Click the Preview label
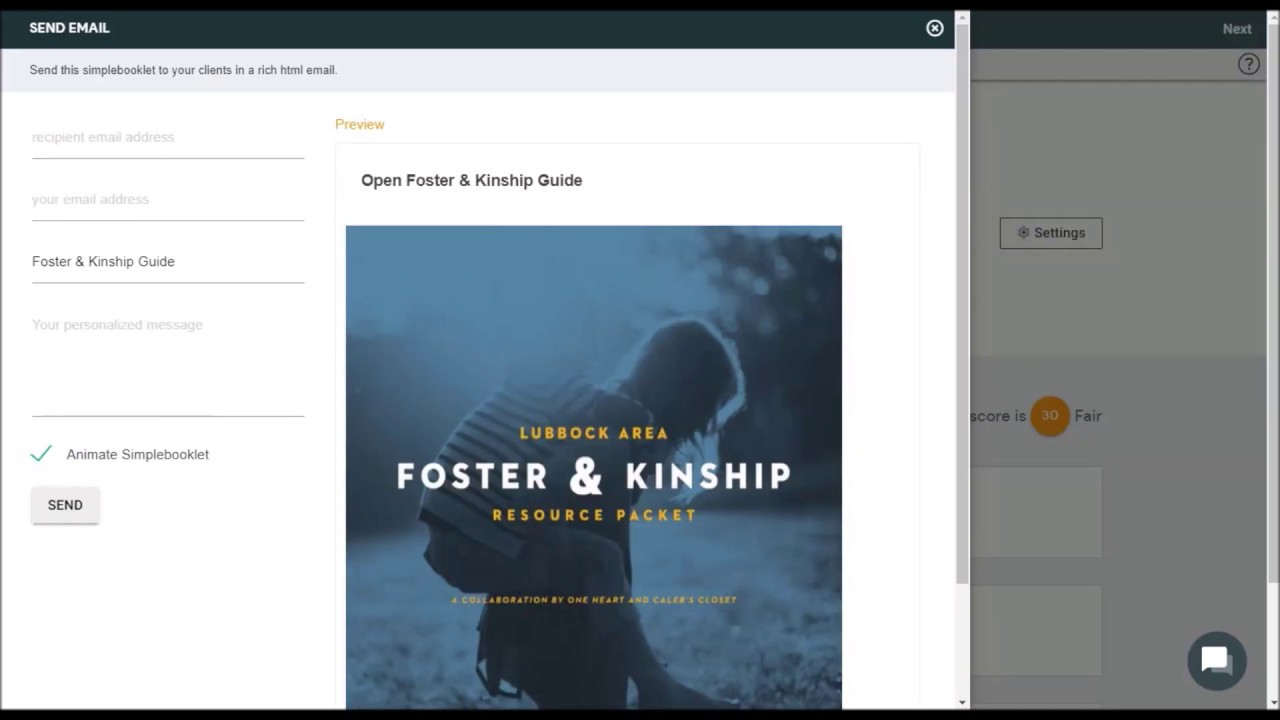Image resolution: width=1280 pixels, height=720 pixels. (x=360, y=124)
